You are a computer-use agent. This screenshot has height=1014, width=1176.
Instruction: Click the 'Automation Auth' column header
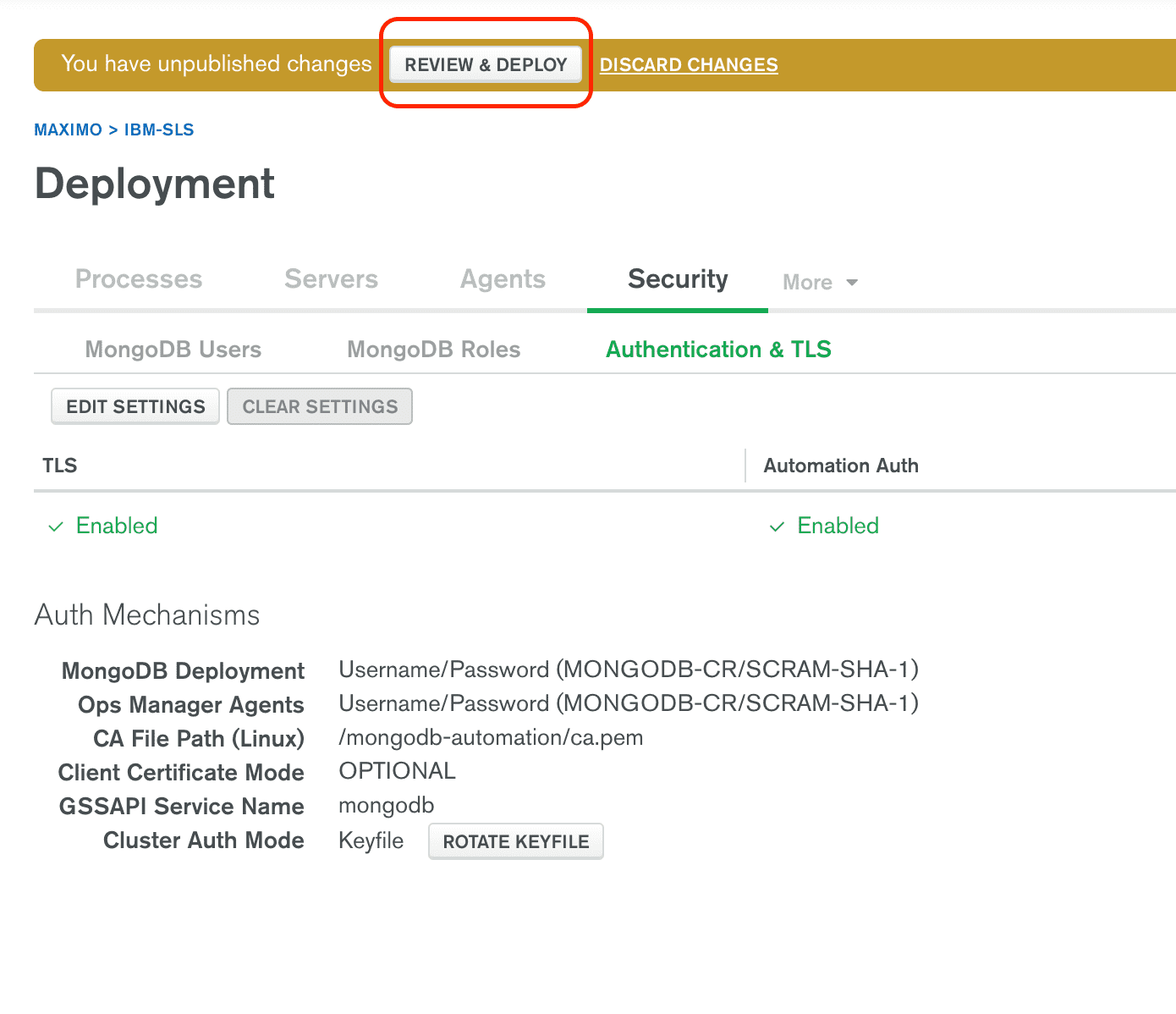coord(841,466)
